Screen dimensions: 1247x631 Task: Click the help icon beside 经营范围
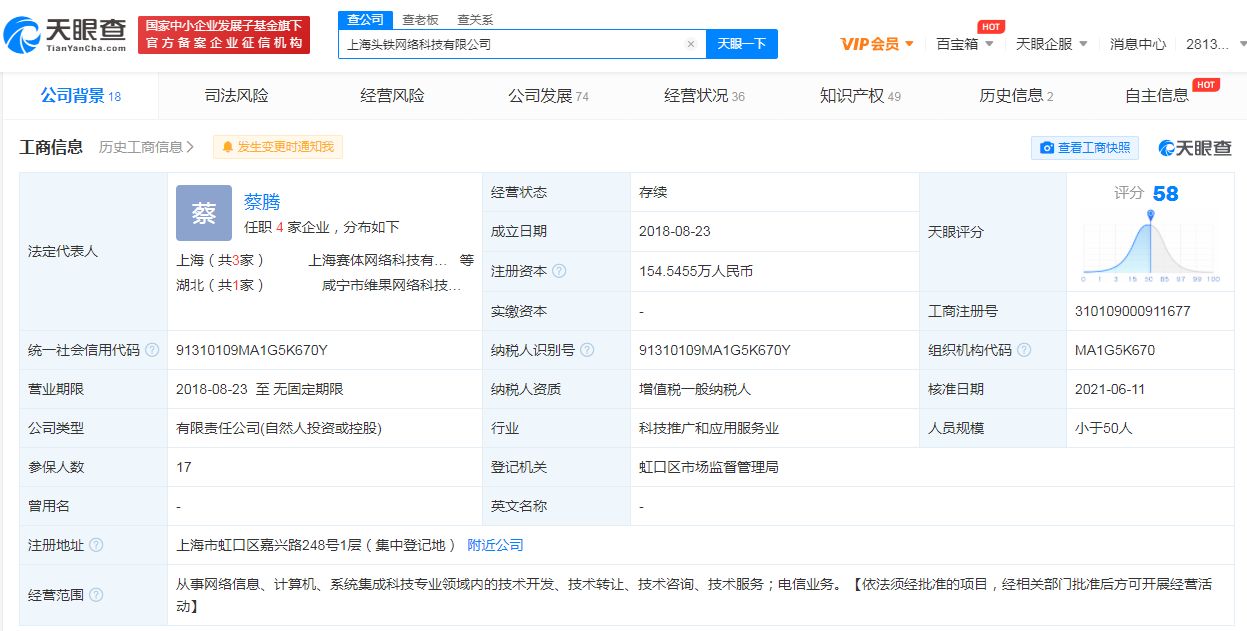click(96, 595)
